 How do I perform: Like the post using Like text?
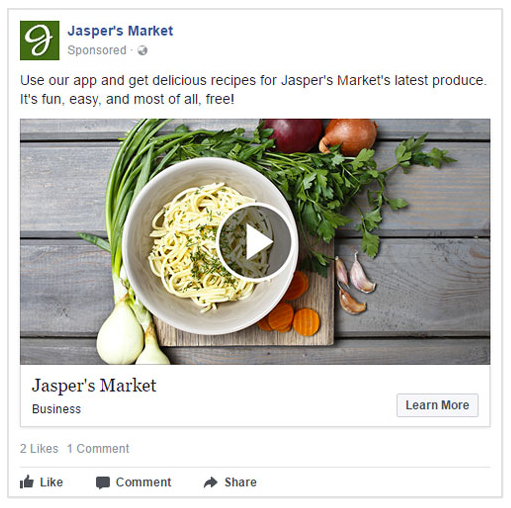pos(51,482)
